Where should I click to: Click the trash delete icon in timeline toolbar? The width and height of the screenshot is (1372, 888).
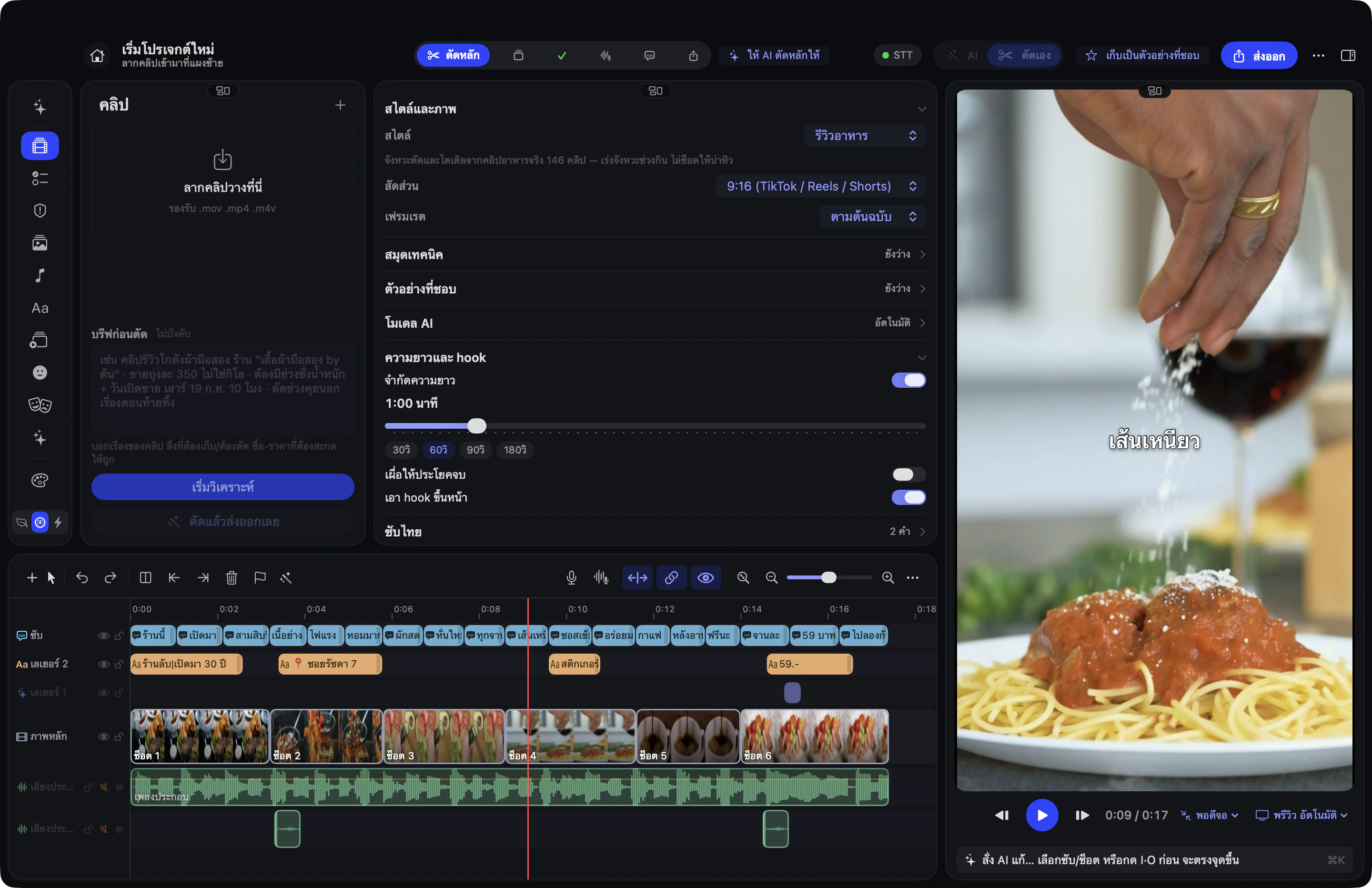(231, 577)
